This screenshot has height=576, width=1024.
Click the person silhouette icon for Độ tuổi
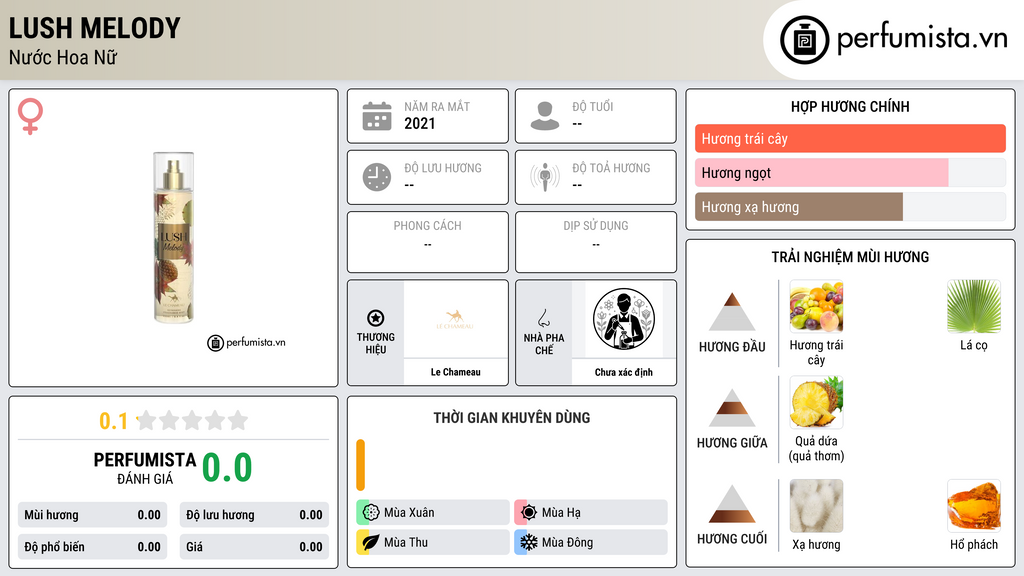tap(545, 116)
